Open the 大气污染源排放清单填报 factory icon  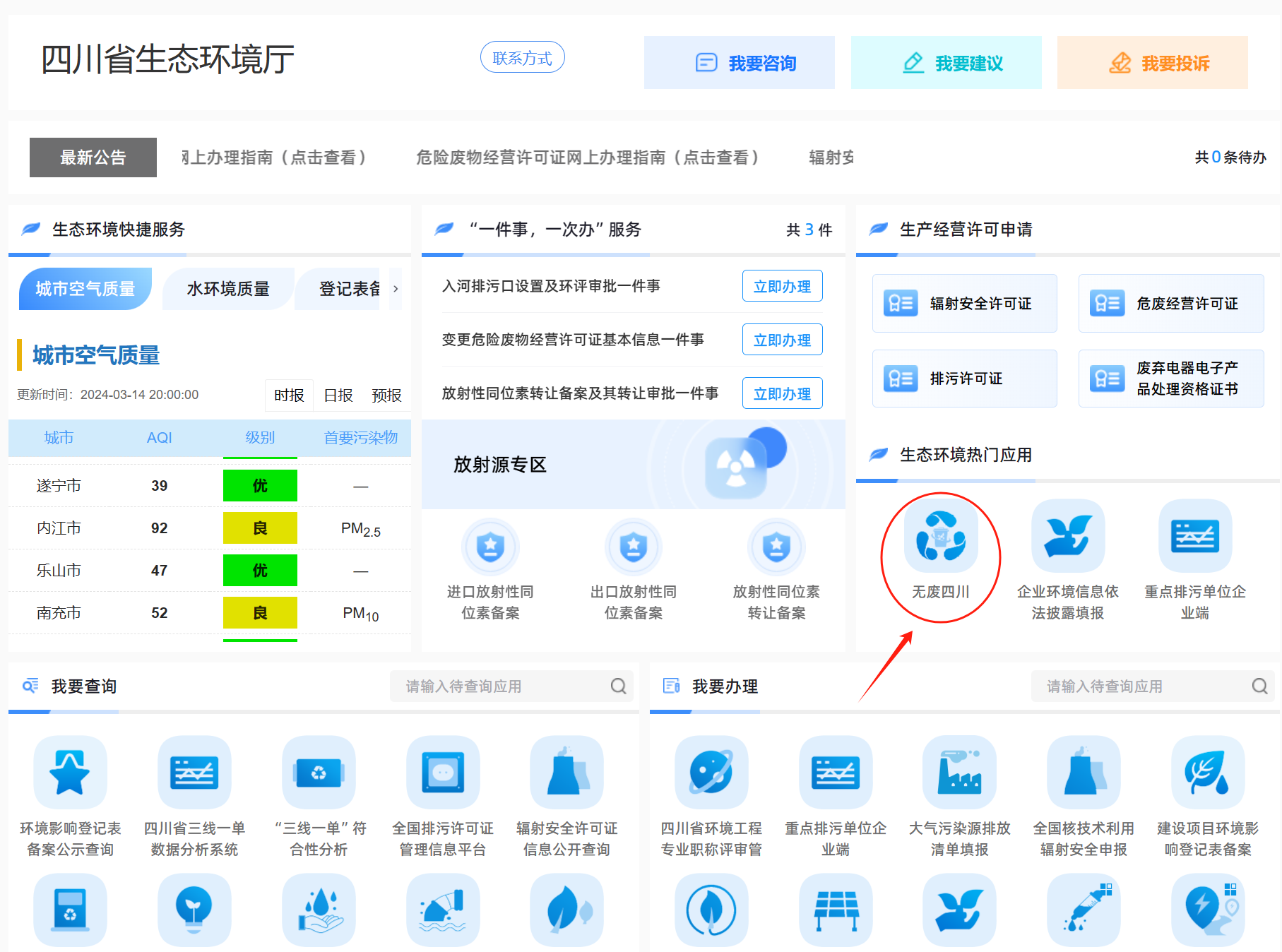point(959,771)
